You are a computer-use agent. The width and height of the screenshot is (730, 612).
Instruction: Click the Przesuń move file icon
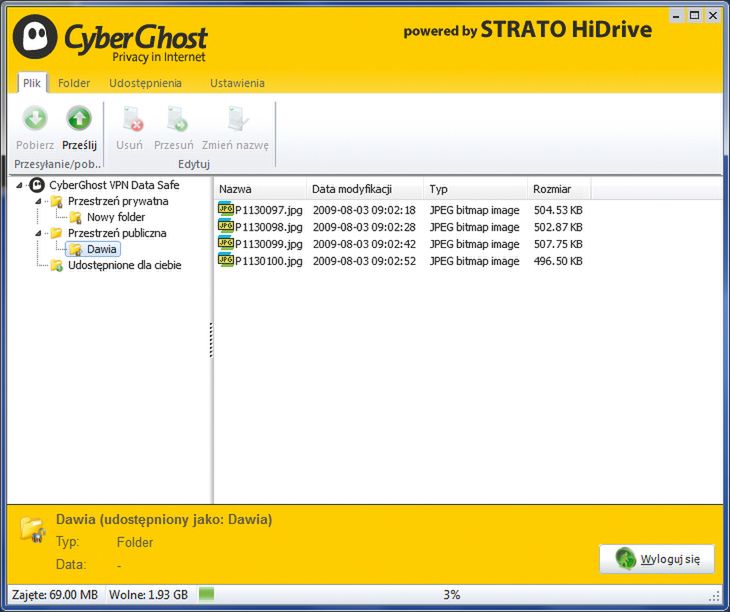click(x=176, y=119)
